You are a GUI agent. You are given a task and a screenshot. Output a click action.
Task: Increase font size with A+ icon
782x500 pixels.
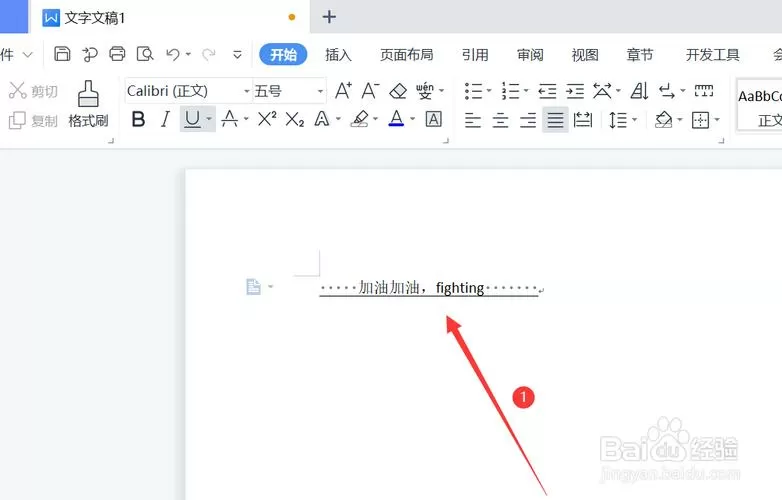[343, 91]
